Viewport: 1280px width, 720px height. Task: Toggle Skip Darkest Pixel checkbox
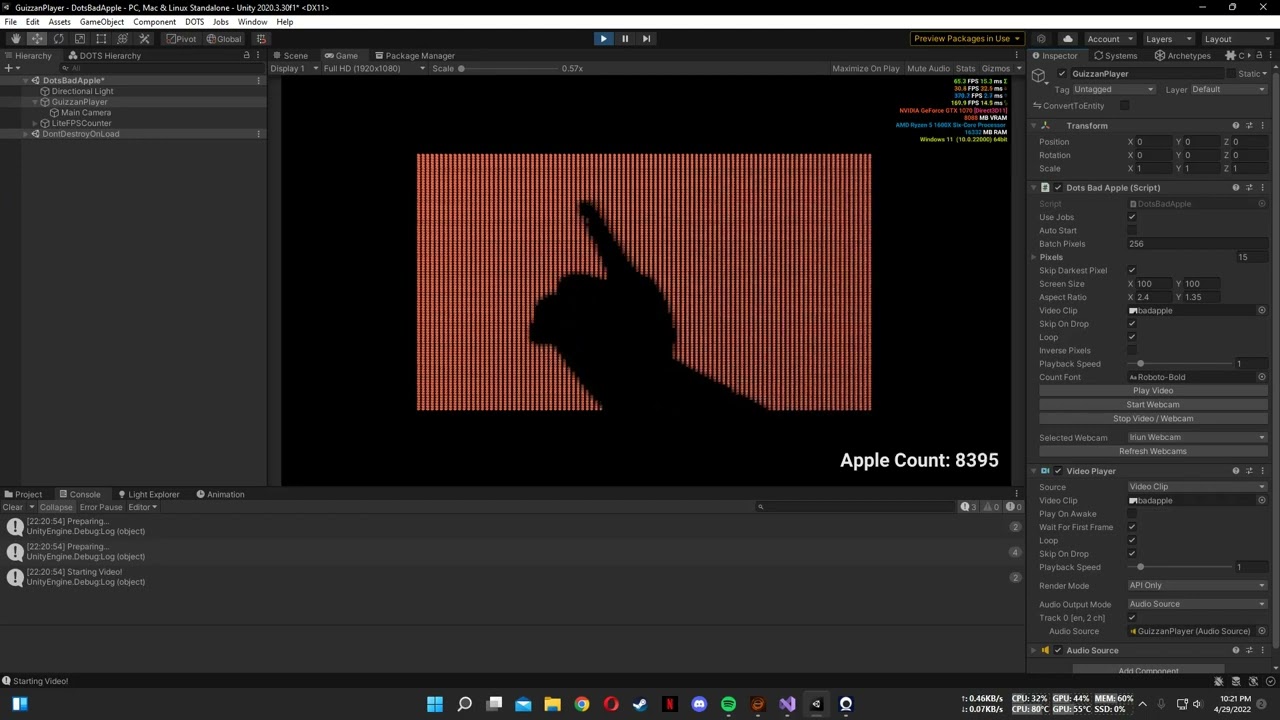[1132, 271]
